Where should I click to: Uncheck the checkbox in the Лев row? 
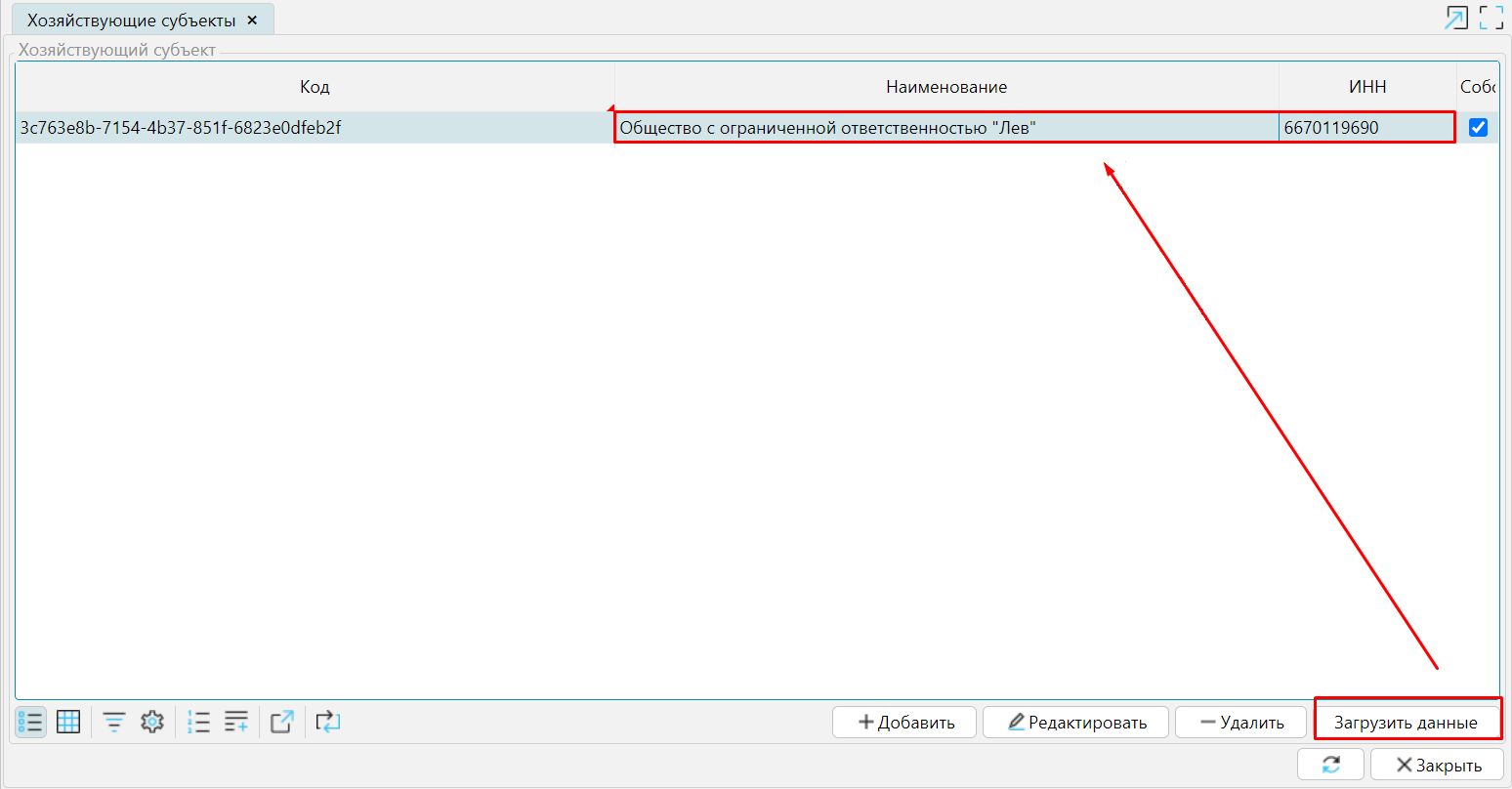tap(1478, 127)
